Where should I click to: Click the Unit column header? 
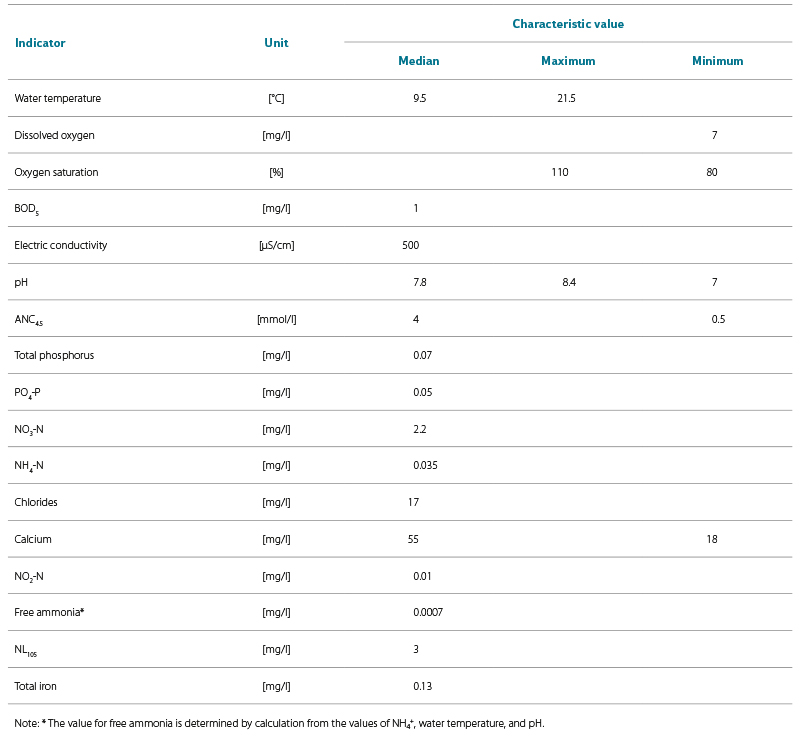[276, 43]
